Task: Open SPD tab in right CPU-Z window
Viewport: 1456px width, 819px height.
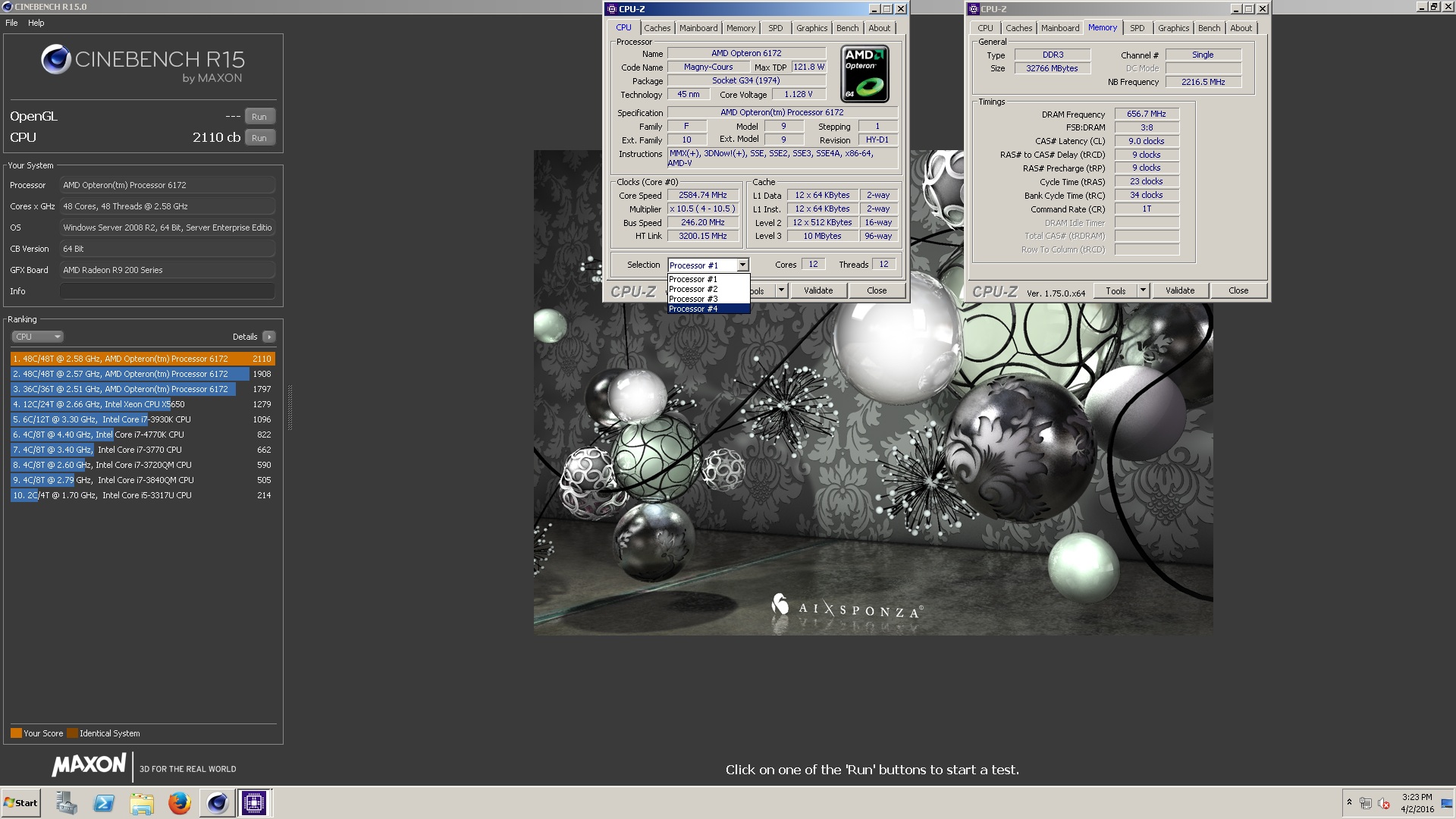Action: (1137, 28)
